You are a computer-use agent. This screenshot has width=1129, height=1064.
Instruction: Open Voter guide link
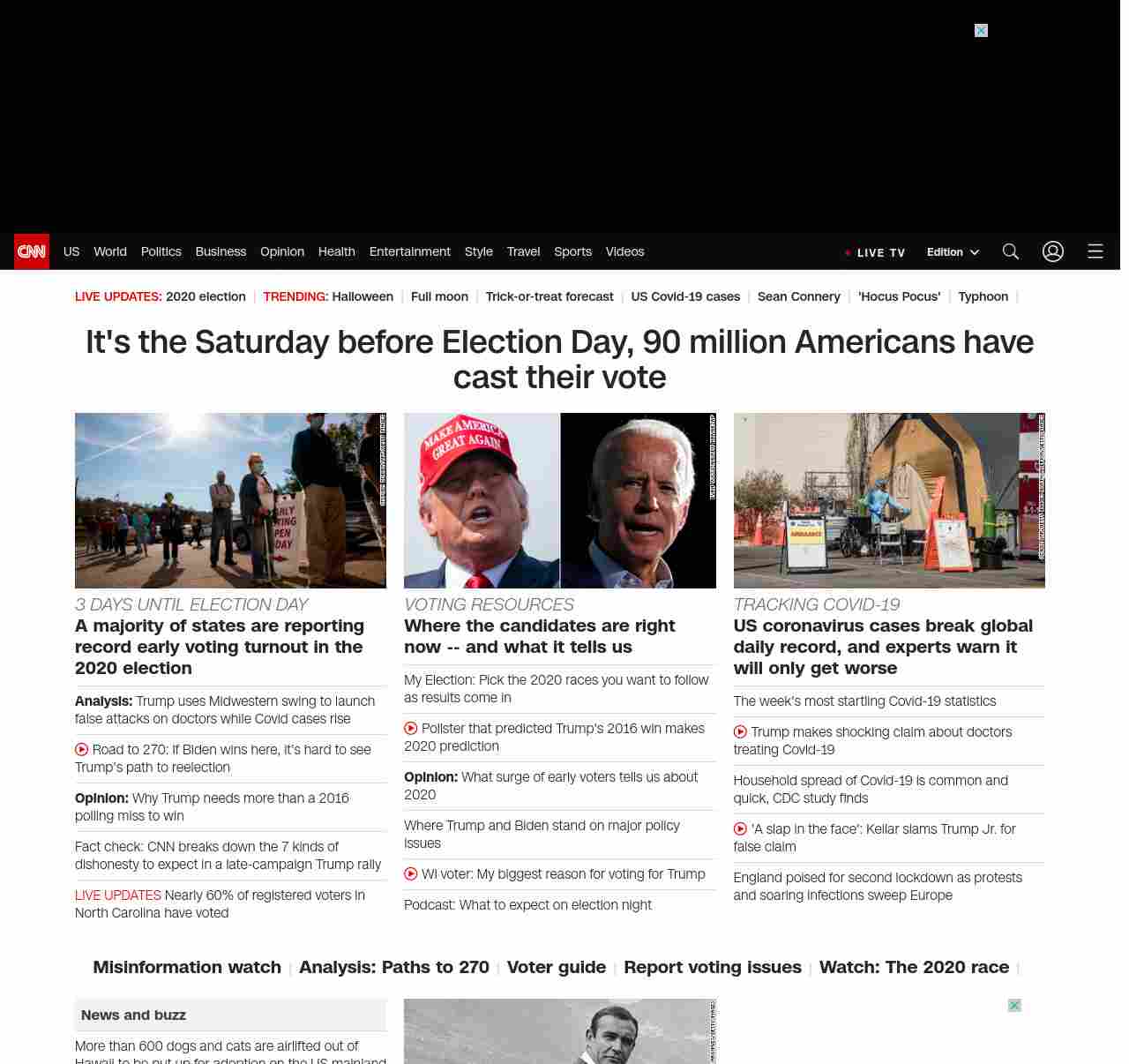556,967
